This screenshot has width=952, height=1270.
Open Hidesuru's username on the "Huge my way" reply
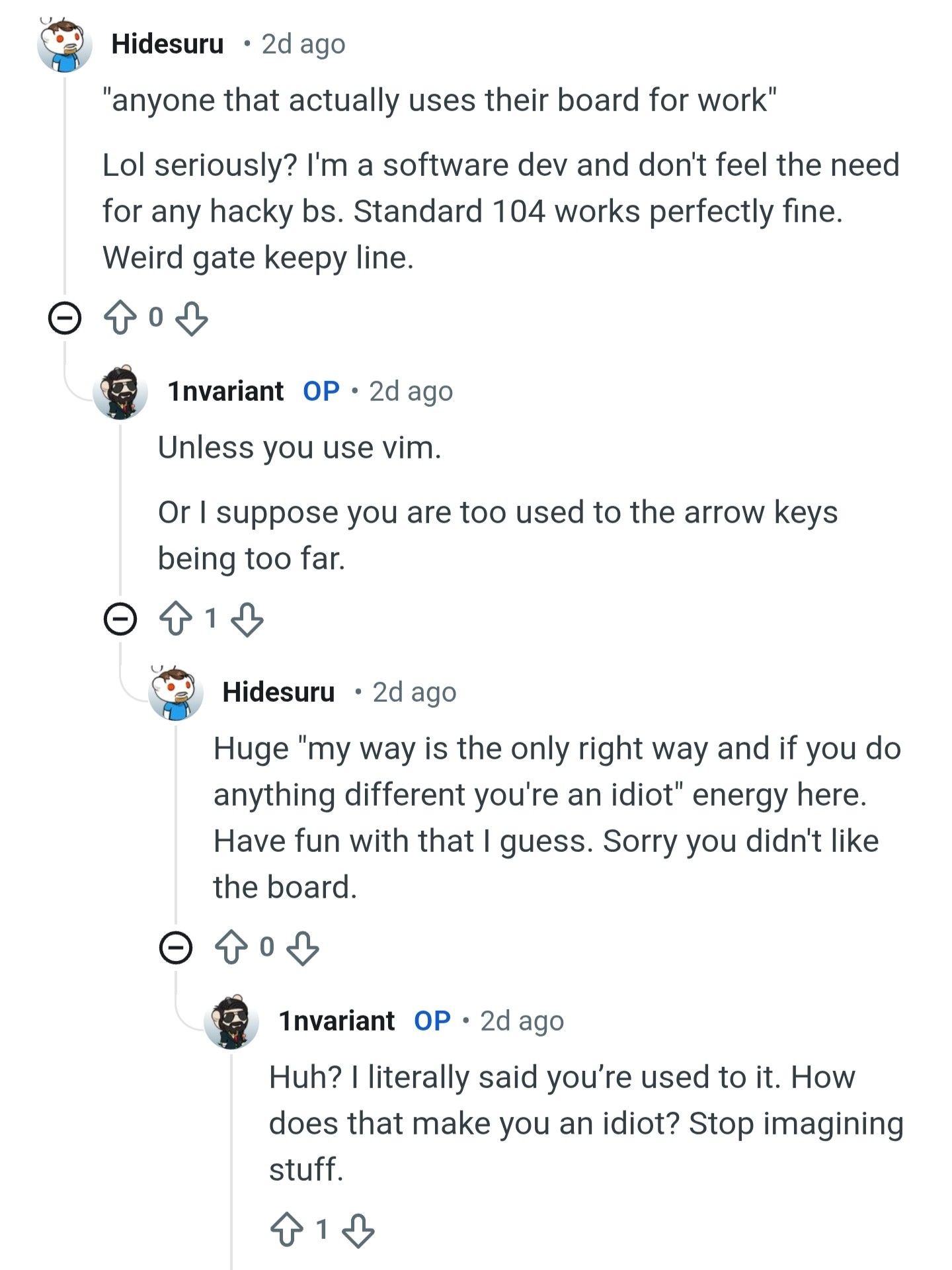pyautogui.click(x=278, y=693)
